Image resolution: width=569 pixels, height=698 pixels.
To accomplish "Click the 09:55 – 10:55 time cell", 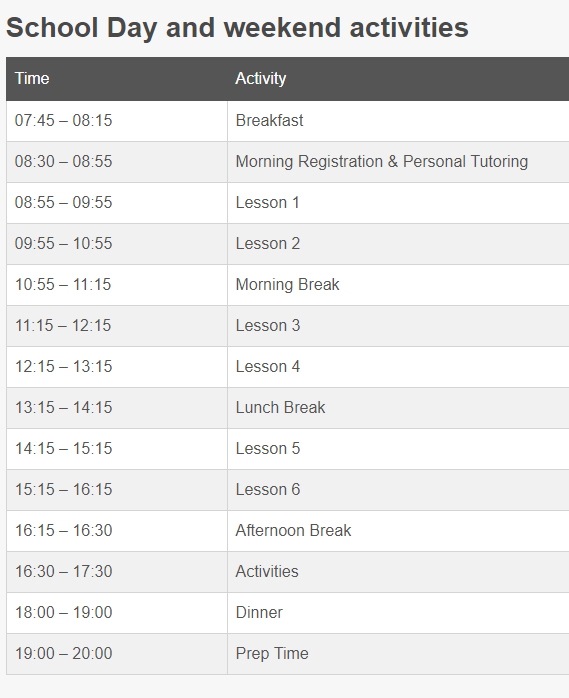I will click(117, 244).
